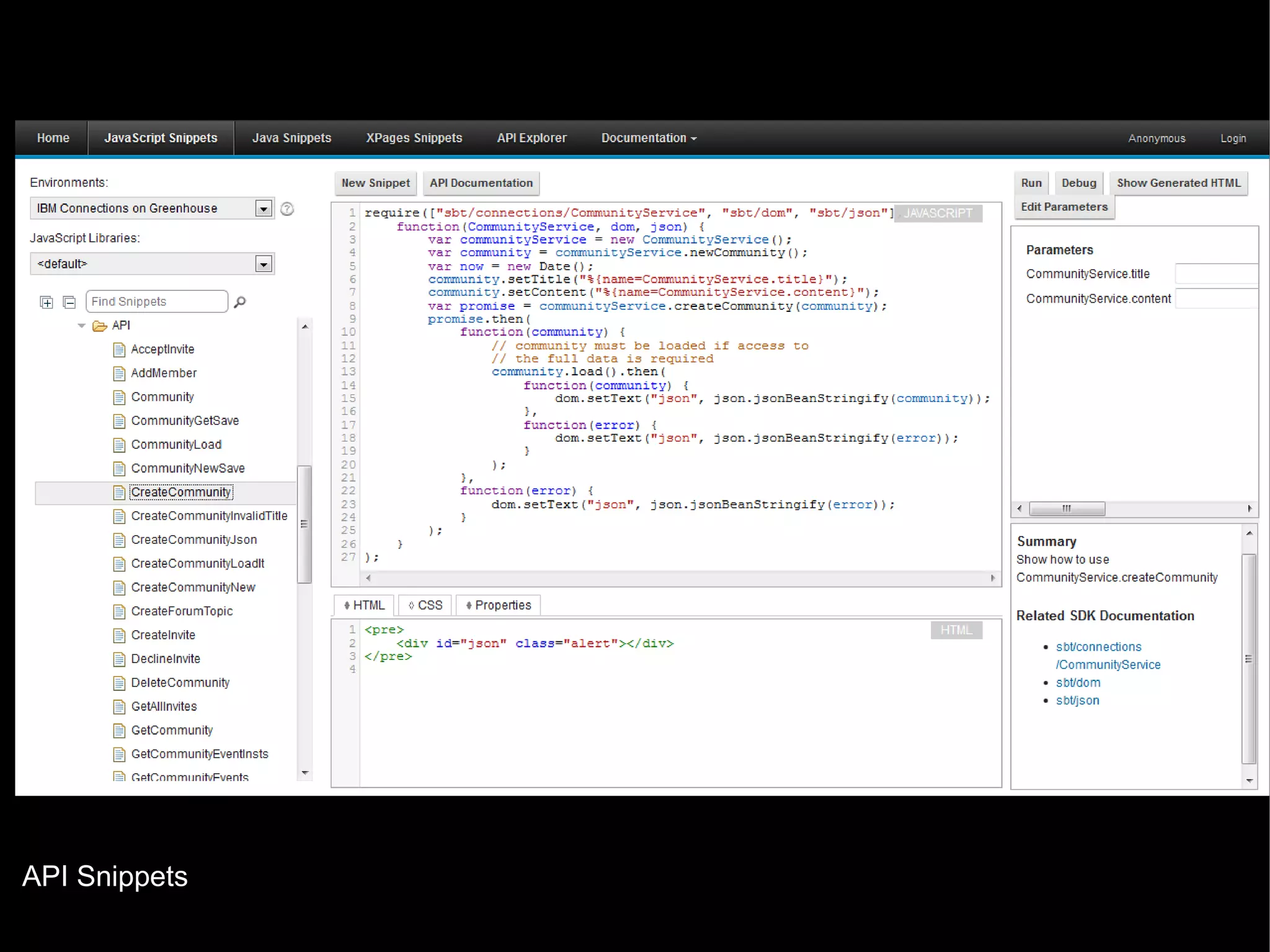The height and width of the screenshot is (952, 1270).
Task: Click the environment help question icon
Action: pos(287,209)
